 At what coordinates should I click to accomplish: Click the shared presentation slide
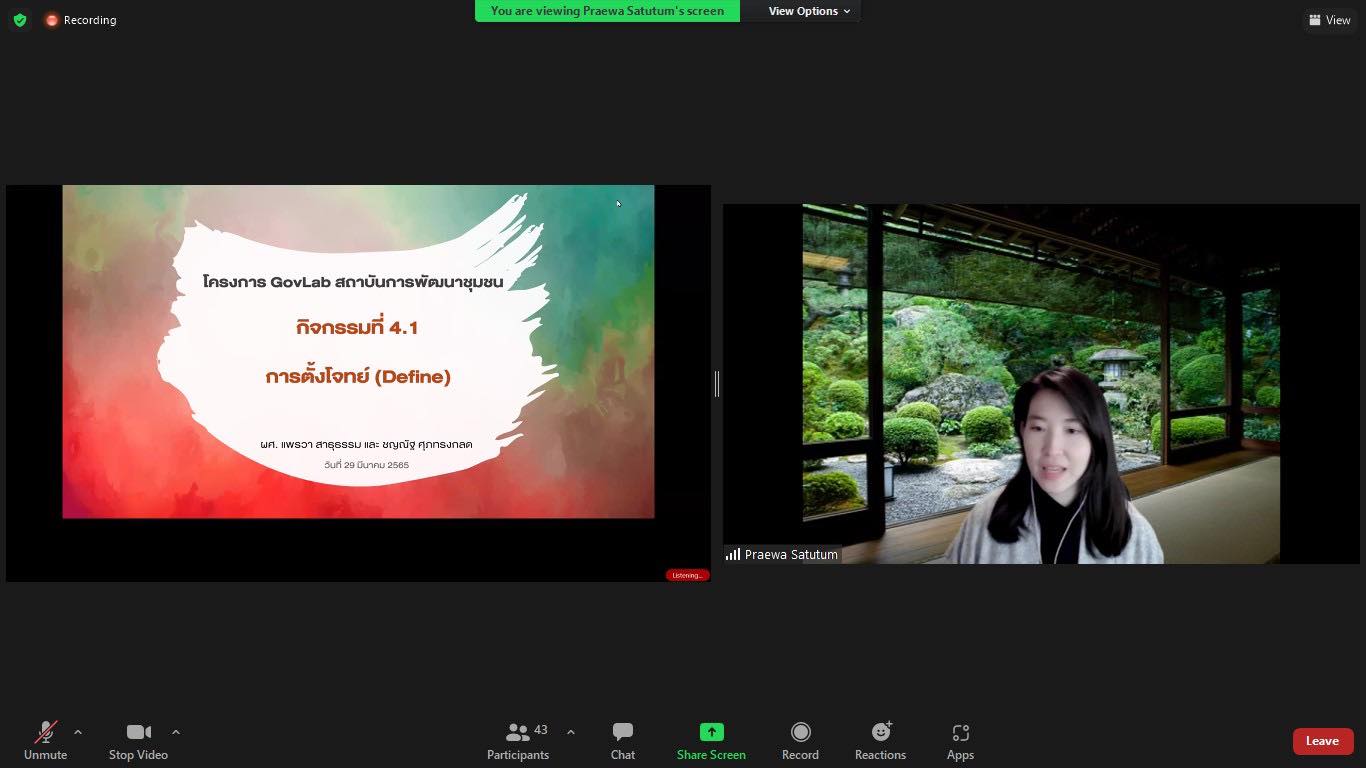coord(358,351)
